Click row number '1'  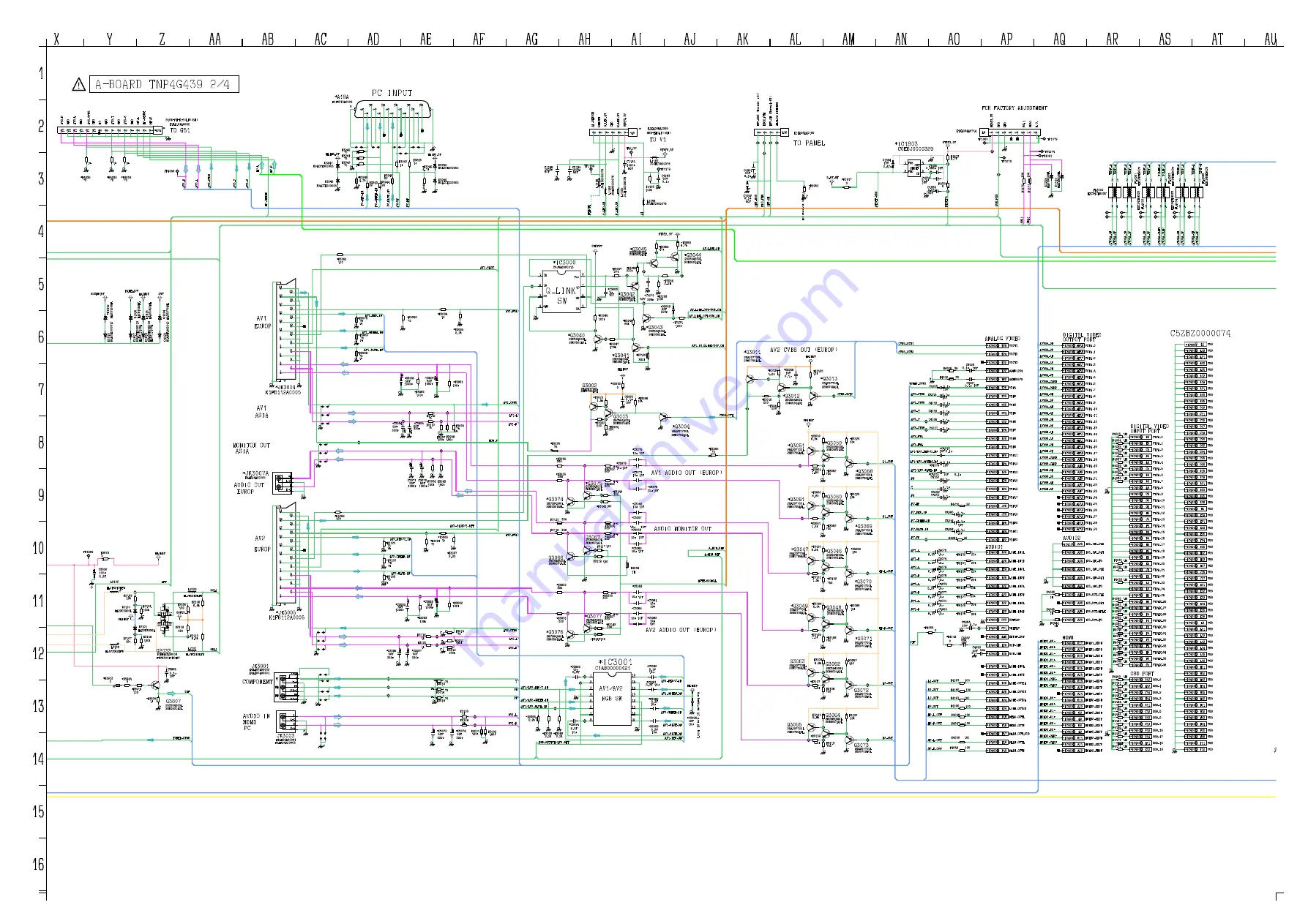pyautogui.click(x=41, y=73)
